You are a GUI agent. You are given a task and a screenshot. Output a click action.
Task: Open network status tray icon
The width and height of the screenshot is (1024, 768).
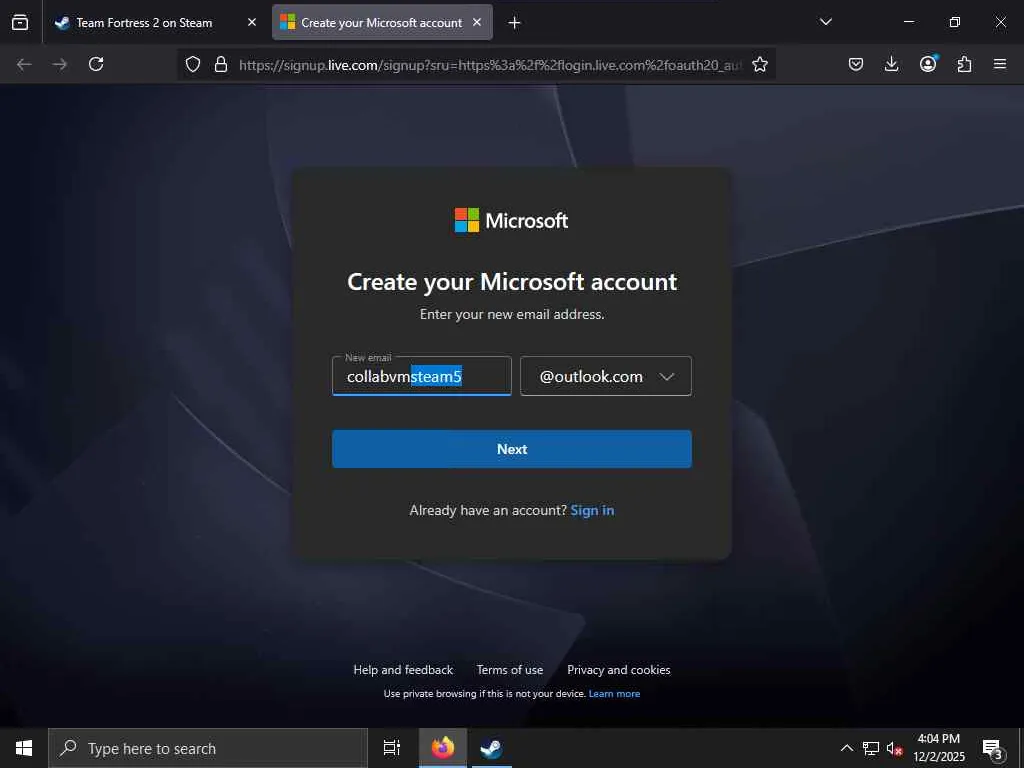tap(871, 748)
